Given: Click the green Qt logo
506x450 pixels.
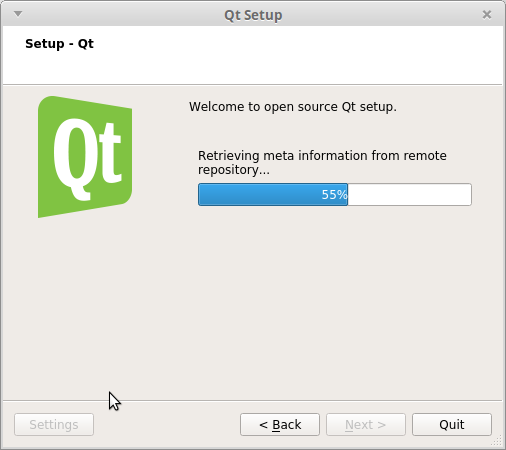Looking at the screenshot, I should pyautogui.click(x=85, y=157).
